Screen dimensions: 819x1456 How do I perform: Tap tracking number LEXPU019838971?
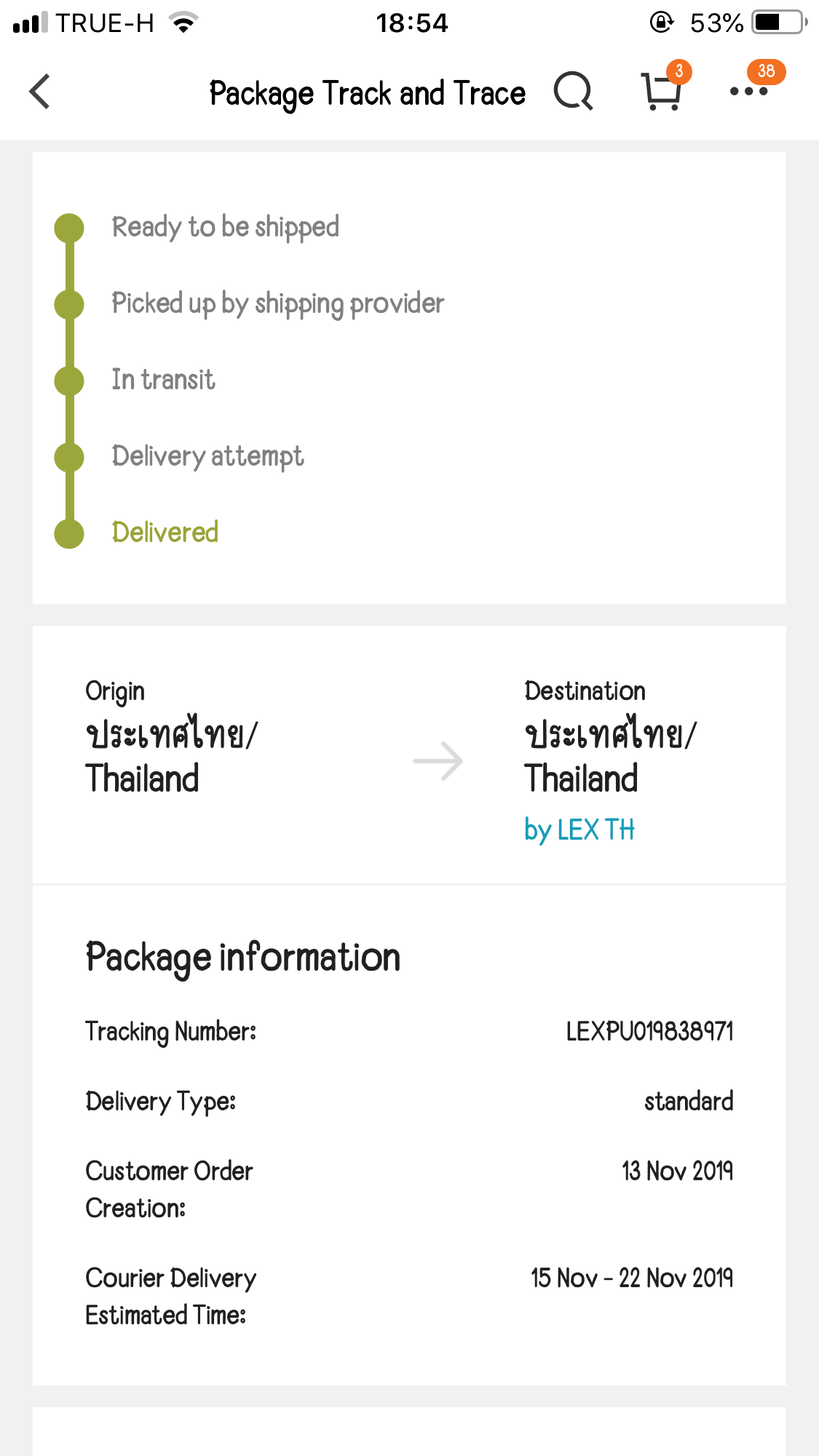(649, 1031)
